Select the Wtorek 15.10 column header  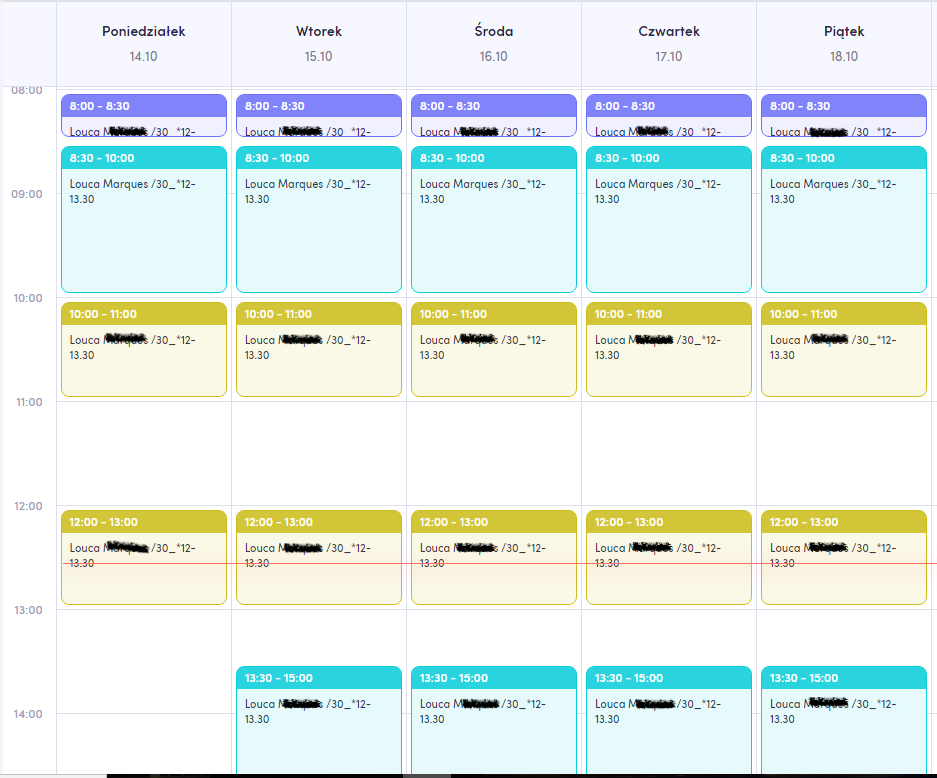click(x=319, y=44)
